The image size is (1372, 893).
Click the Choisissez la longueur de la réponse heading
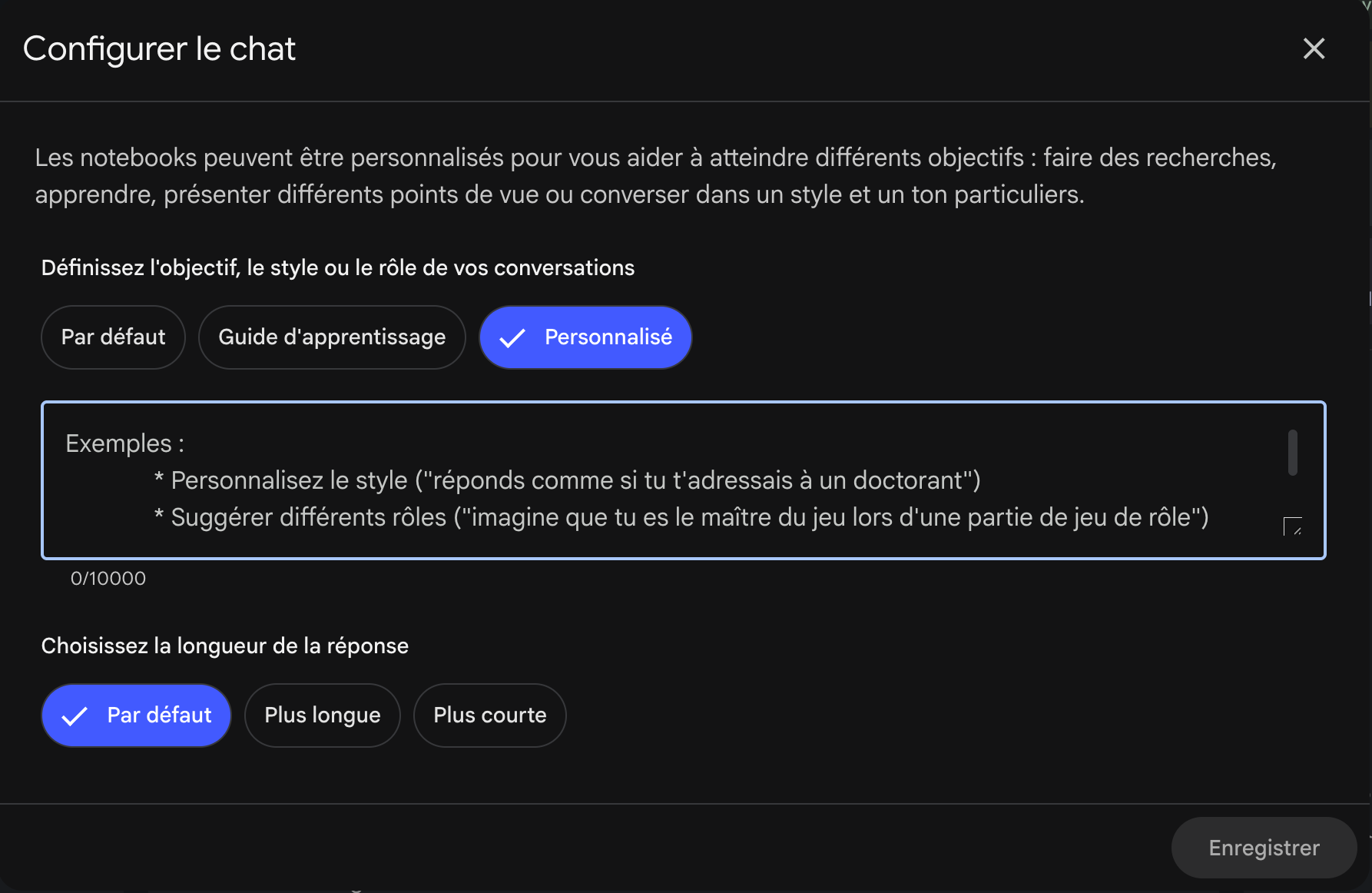point(225,646)
